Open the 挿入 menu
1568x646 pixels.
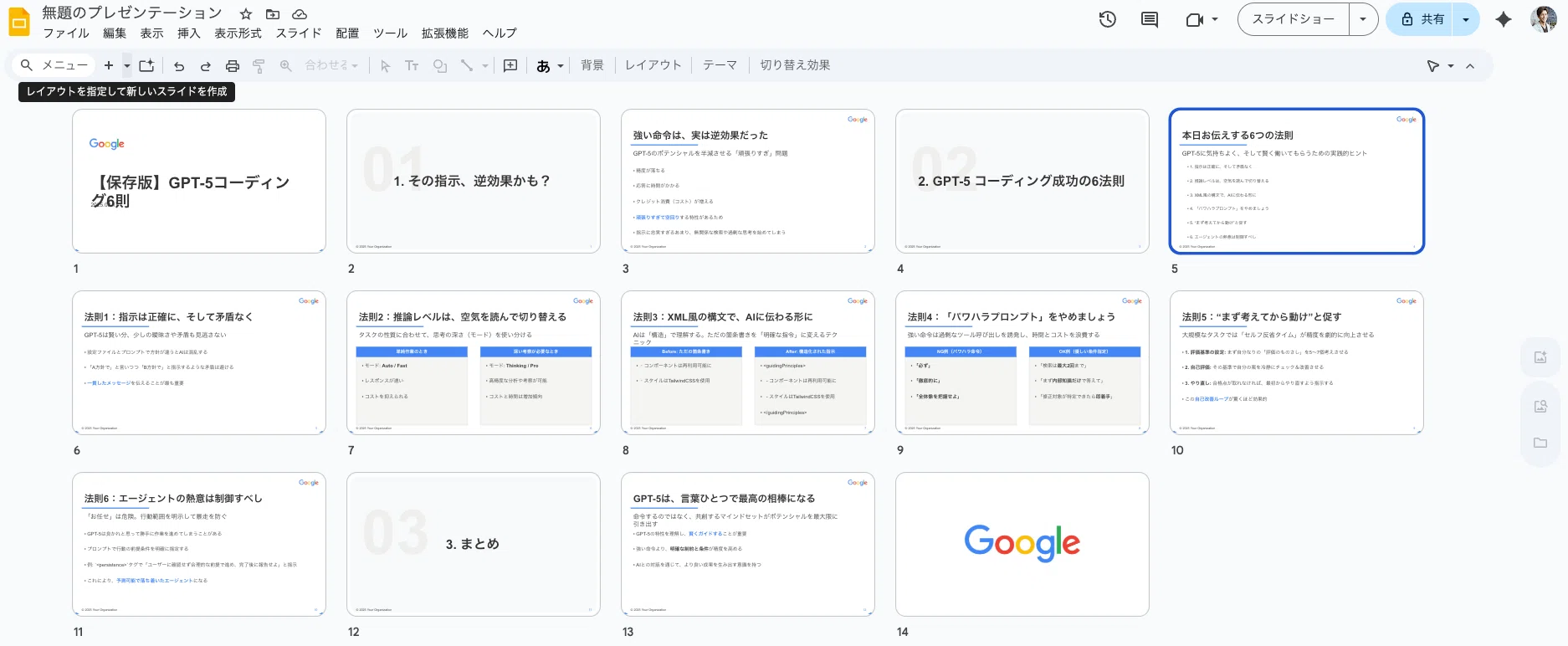[x=189, y=33]
